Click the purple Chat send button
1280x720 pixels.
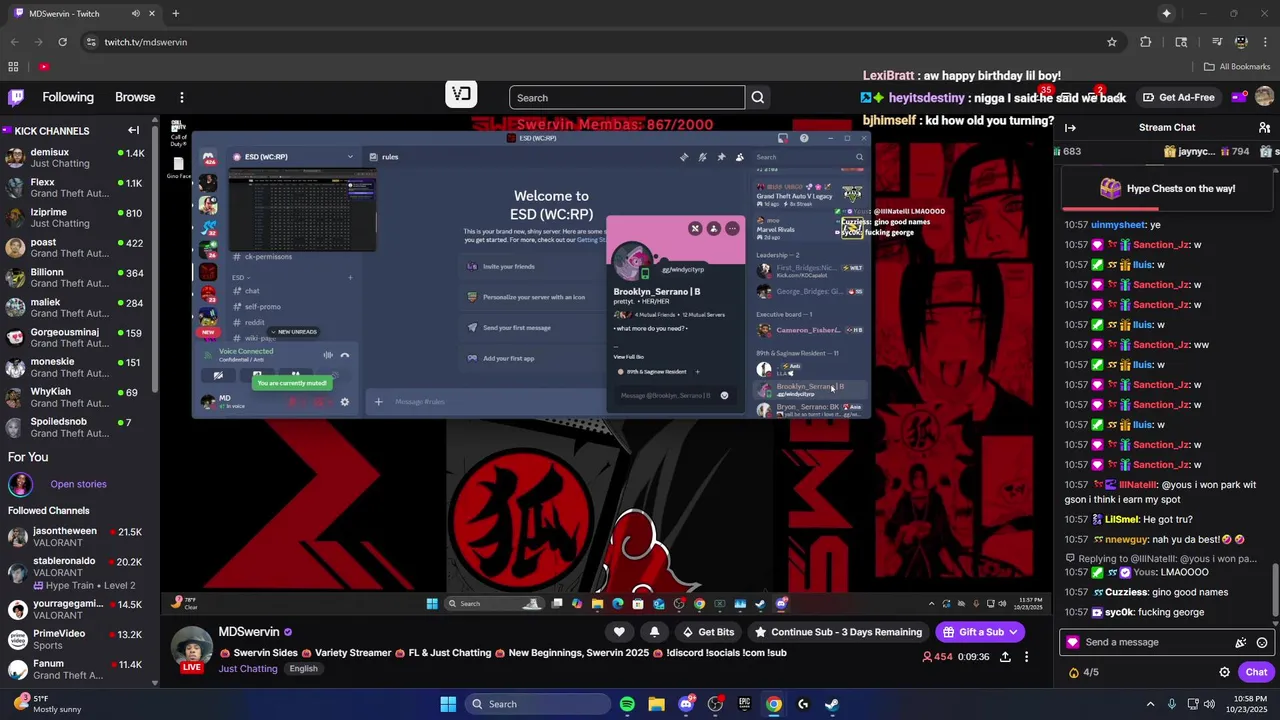pyautogui.click(x=1255, y=673)
